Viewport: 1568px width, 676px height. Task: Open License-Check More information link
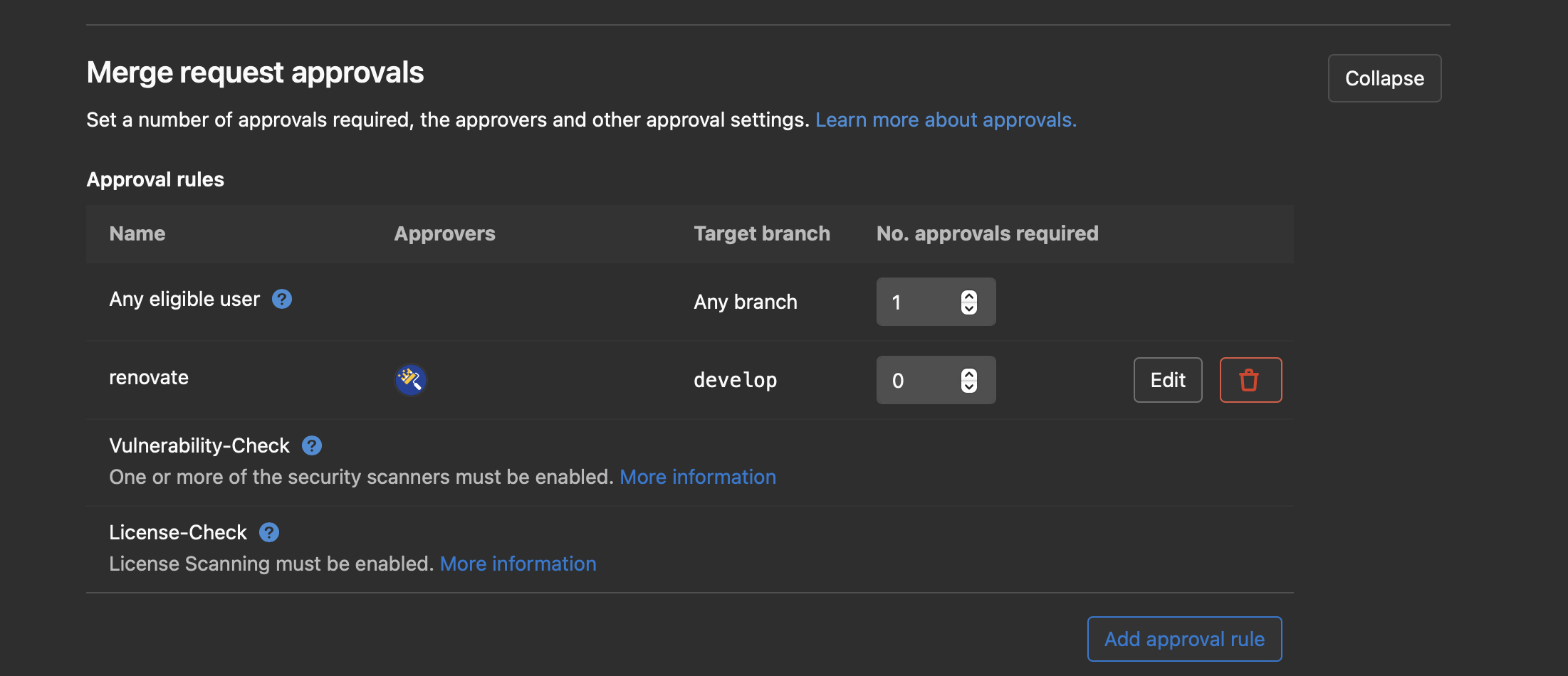pos(518,564)
